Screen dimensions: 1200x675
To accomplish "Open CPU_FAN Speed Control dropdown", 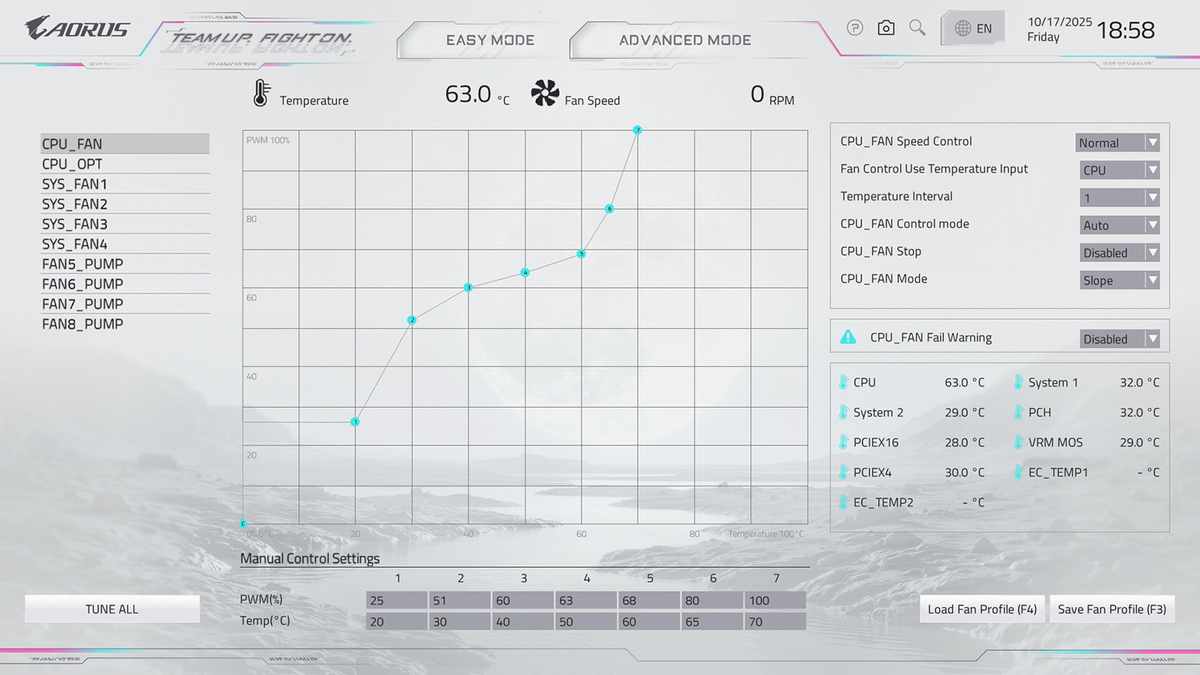I will tap(1118, 142).
